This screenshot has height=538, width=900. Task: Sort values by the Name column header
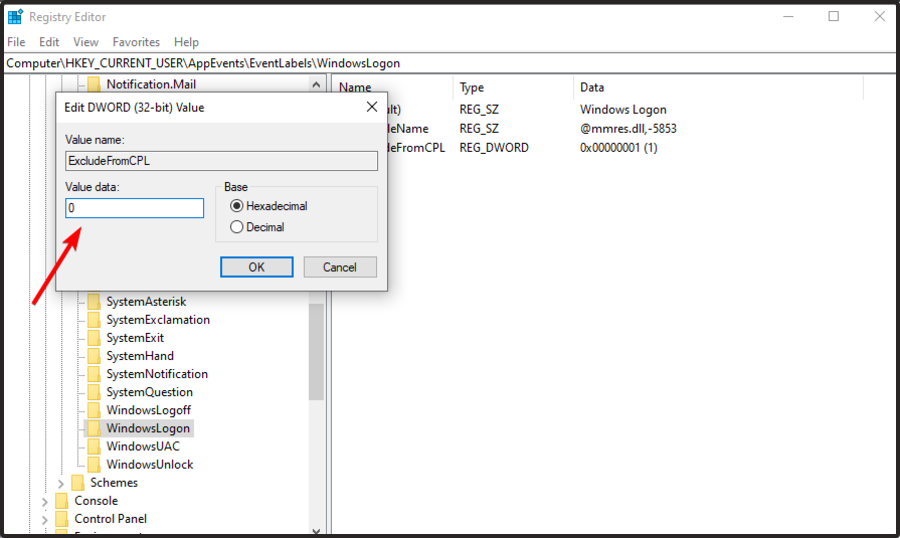pyautogui.click(x=355, y=87)
